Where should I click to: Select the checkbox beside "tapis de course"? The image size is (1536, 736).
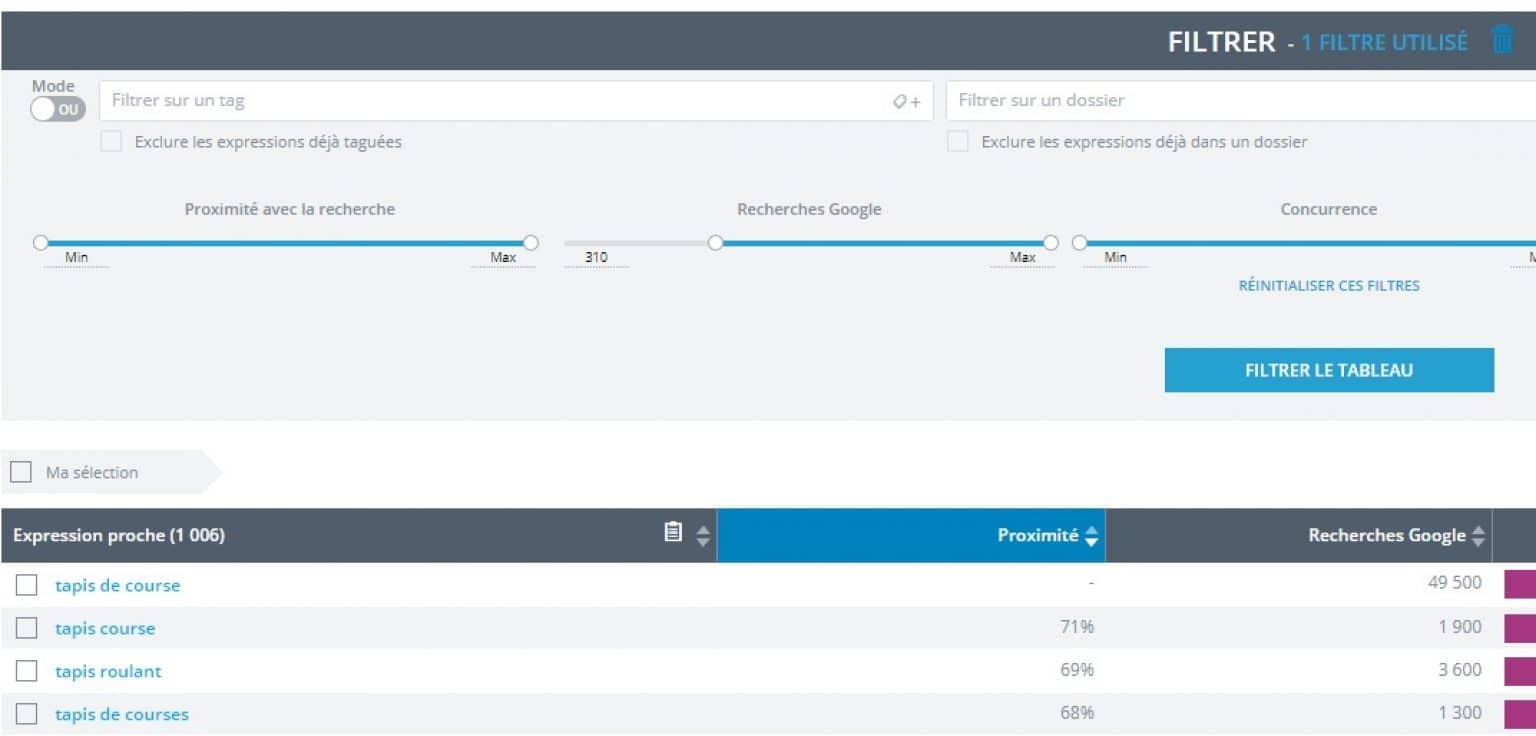pos(27,585)
